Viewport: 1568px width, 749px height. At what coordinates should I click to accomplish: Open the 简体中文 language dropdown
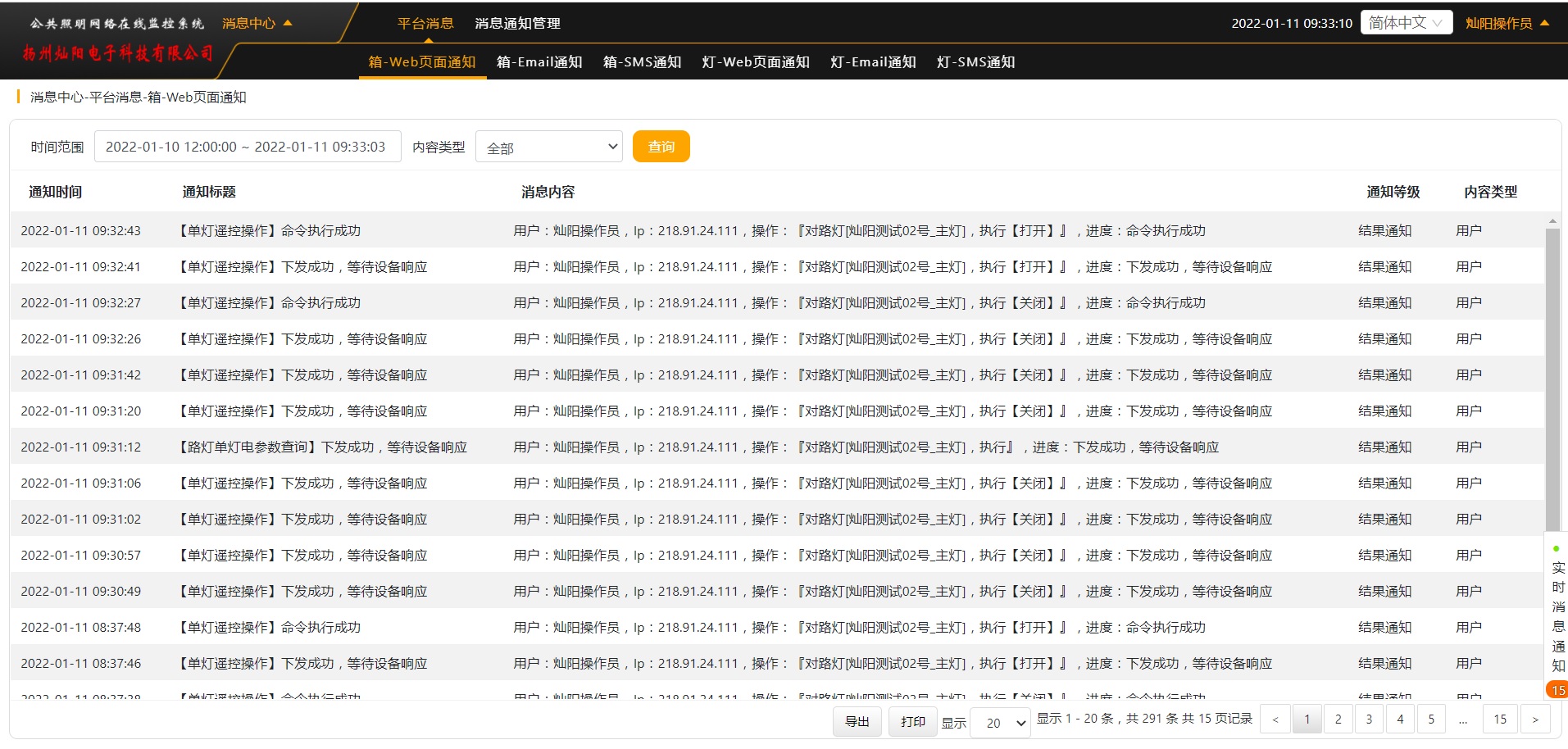pos(1406,23)
